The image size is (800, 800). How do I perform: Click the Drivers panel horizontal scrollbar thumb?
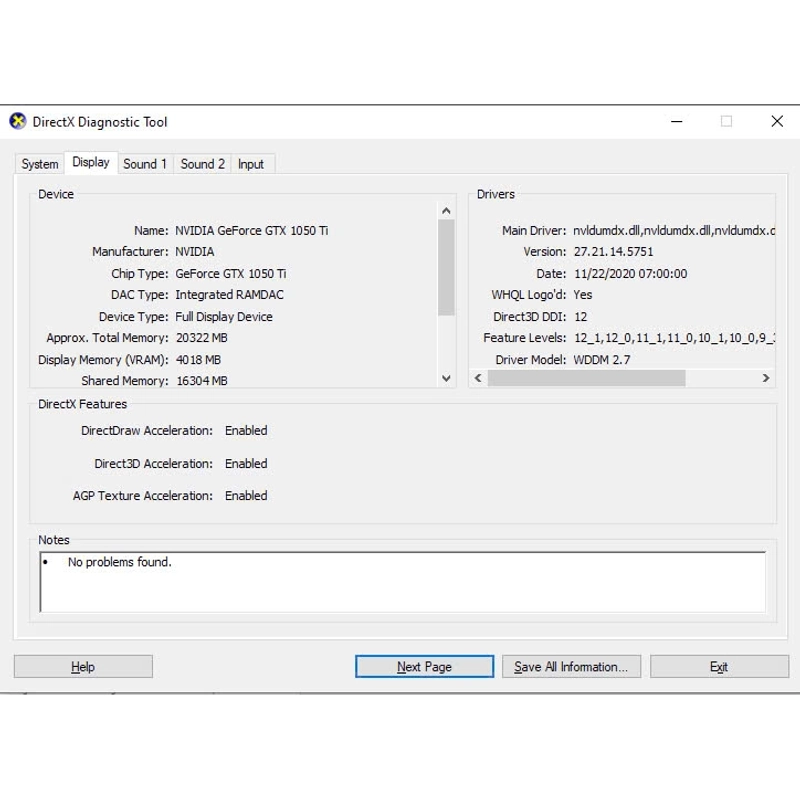[x=586, y=378]
